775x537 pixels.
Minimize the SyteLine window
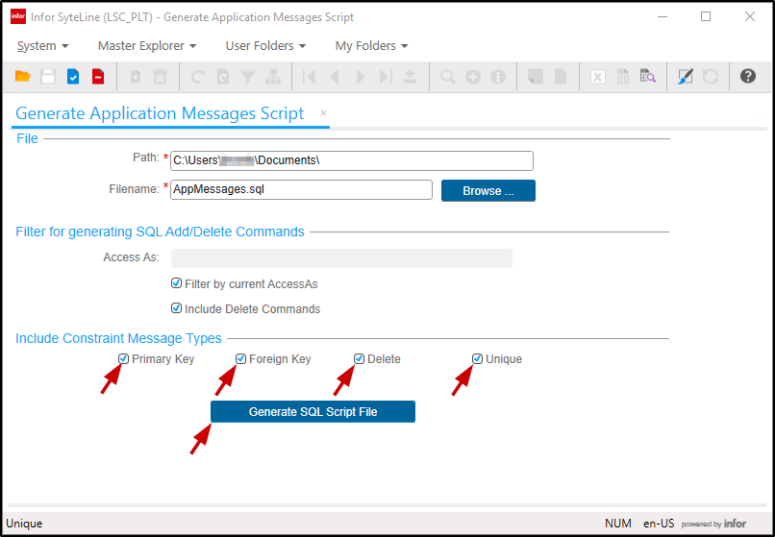point(662,17)
